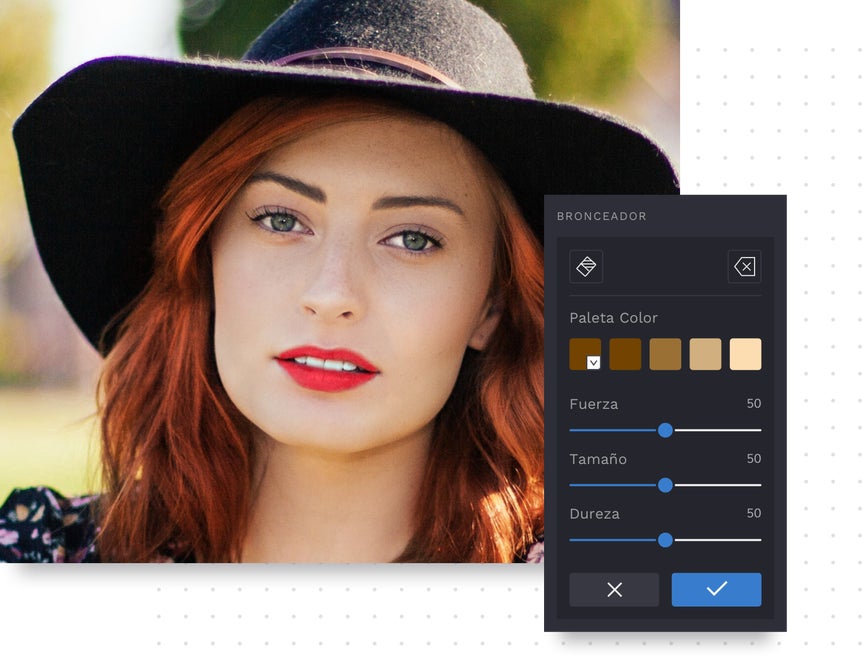The width and height of the screenshot is (863, 657).
Task: Open the dropdown arrow on first swatch
Action: click(x=593, y=362)
